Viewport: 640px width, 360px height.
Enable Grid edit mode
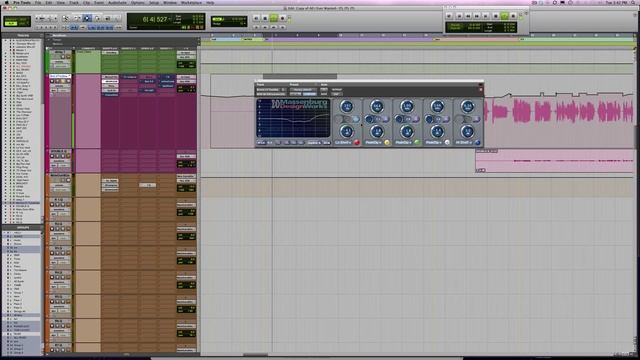coord(23,24)
